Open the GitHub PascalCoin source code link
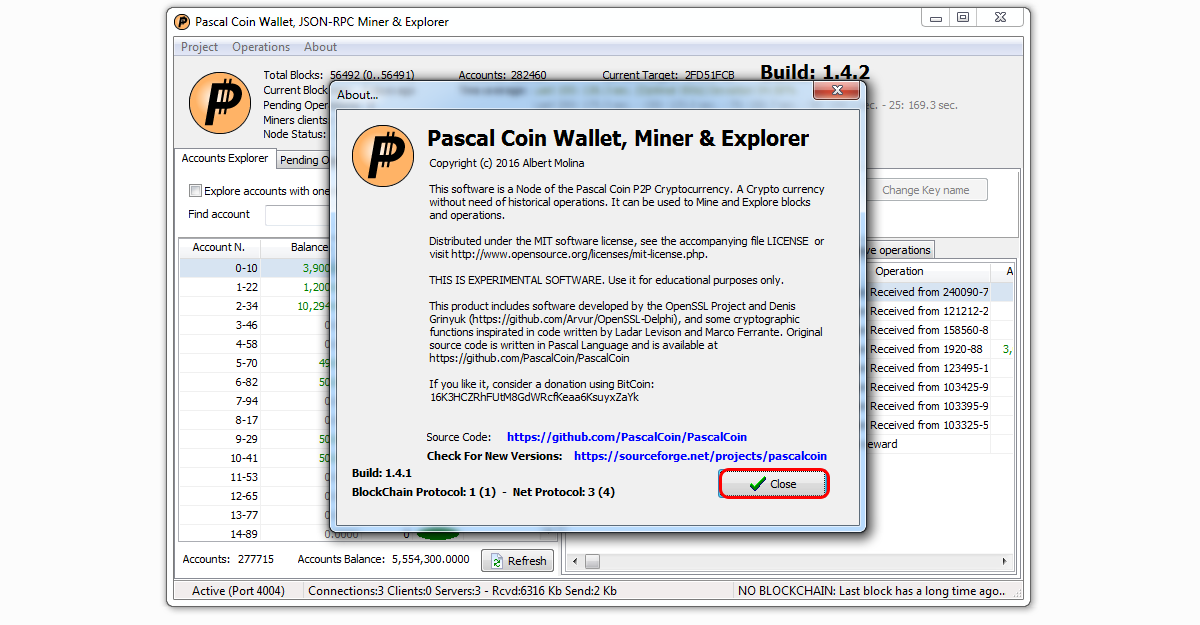 [626, 437]
